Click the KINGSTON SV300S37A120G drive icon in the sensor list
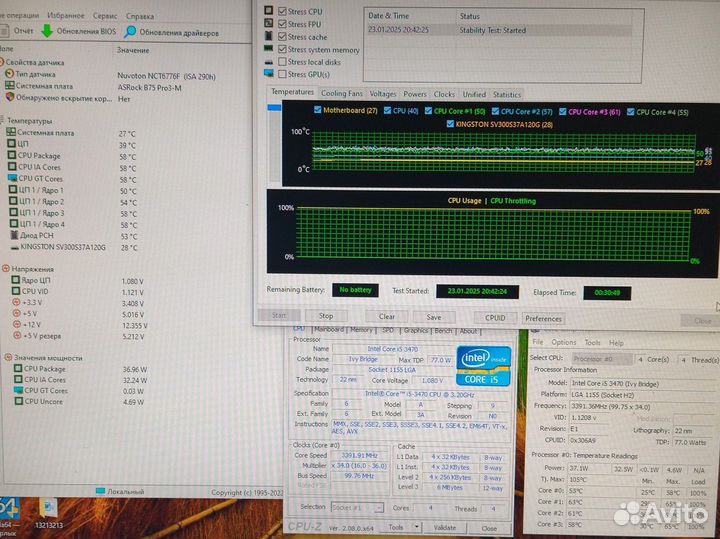This screenshot has height=539, width=720. click(x=15, y=247)
